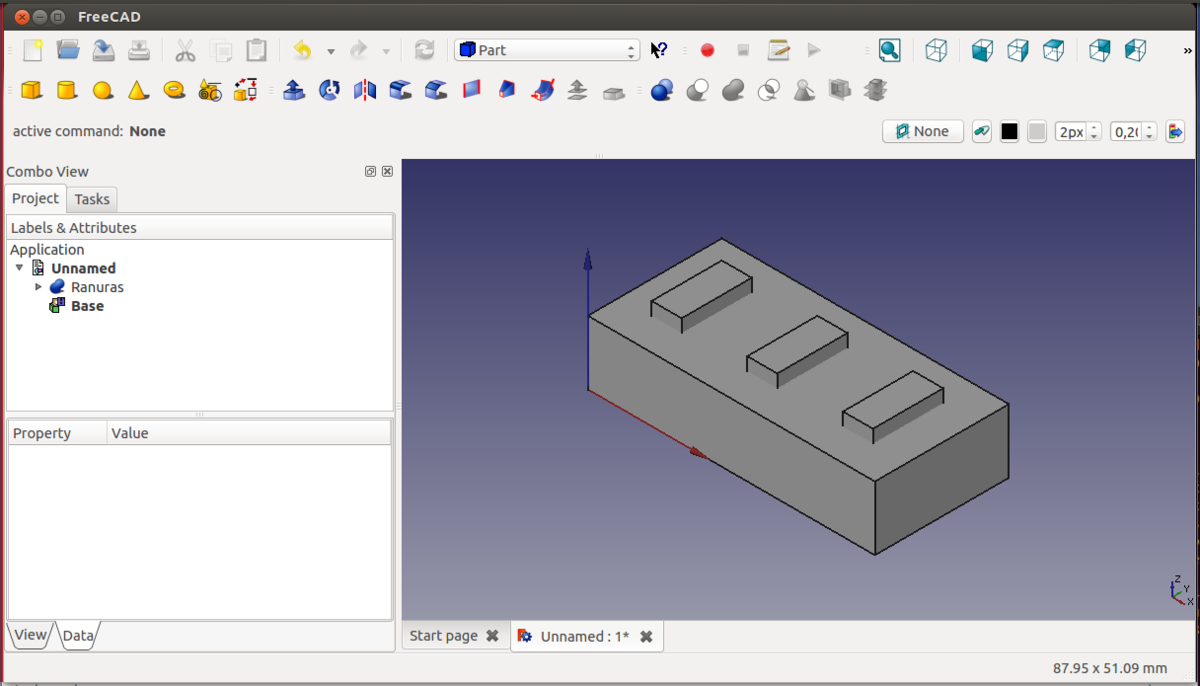Create a torus solid
Viewport: 1200px width, 686px height.
(174, 90)
